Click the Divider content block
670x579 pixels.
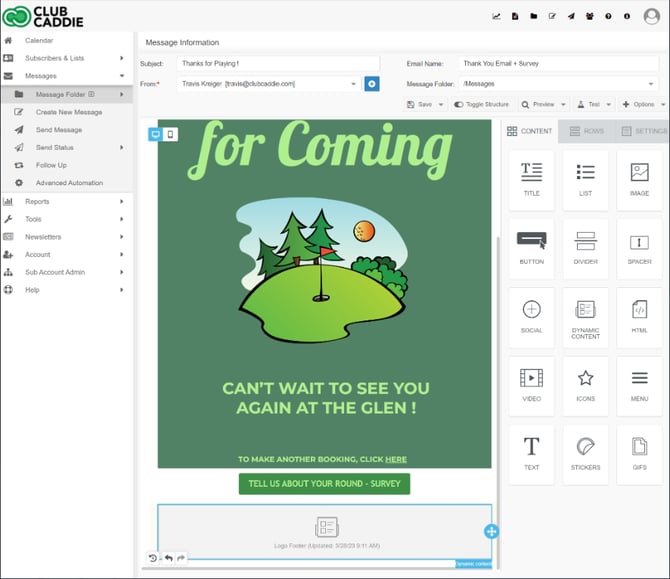point(585,247)
